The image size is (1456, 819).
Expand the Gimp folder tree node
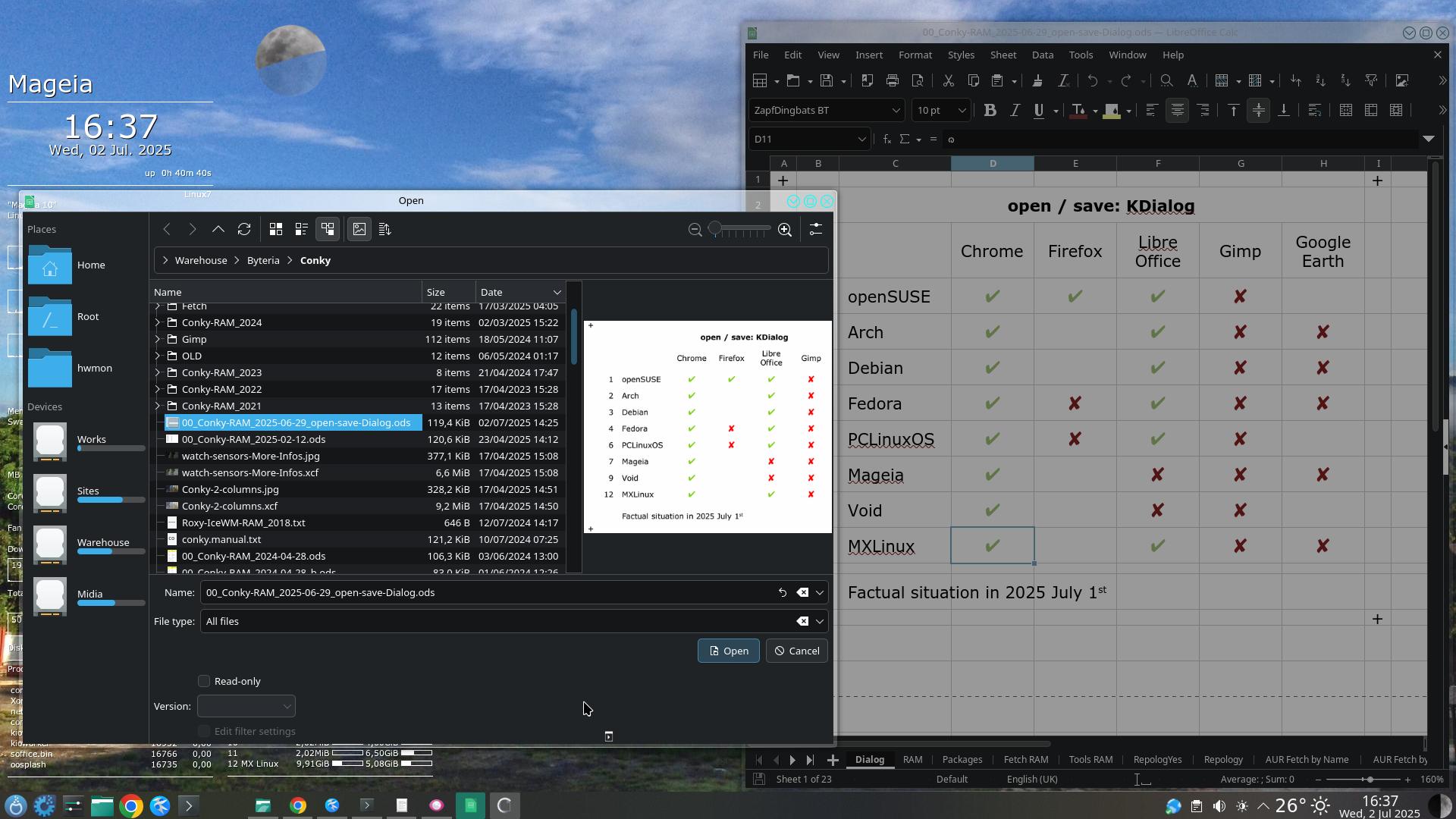coord(158,340)
